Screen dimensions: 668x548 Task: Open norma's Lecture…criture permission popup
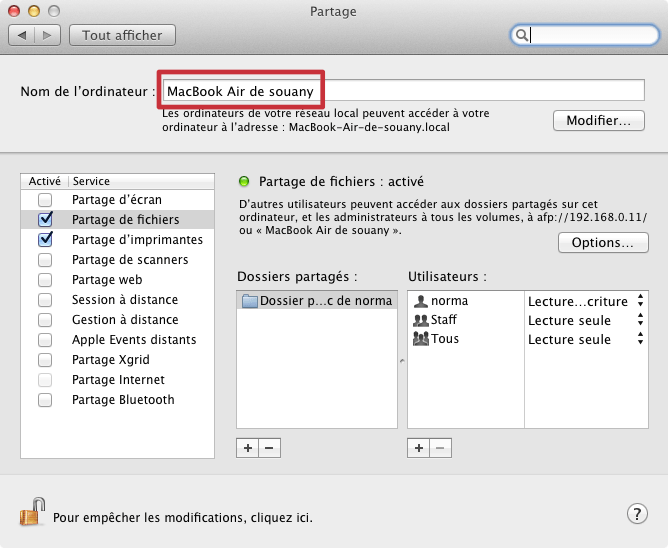[586, 301]
